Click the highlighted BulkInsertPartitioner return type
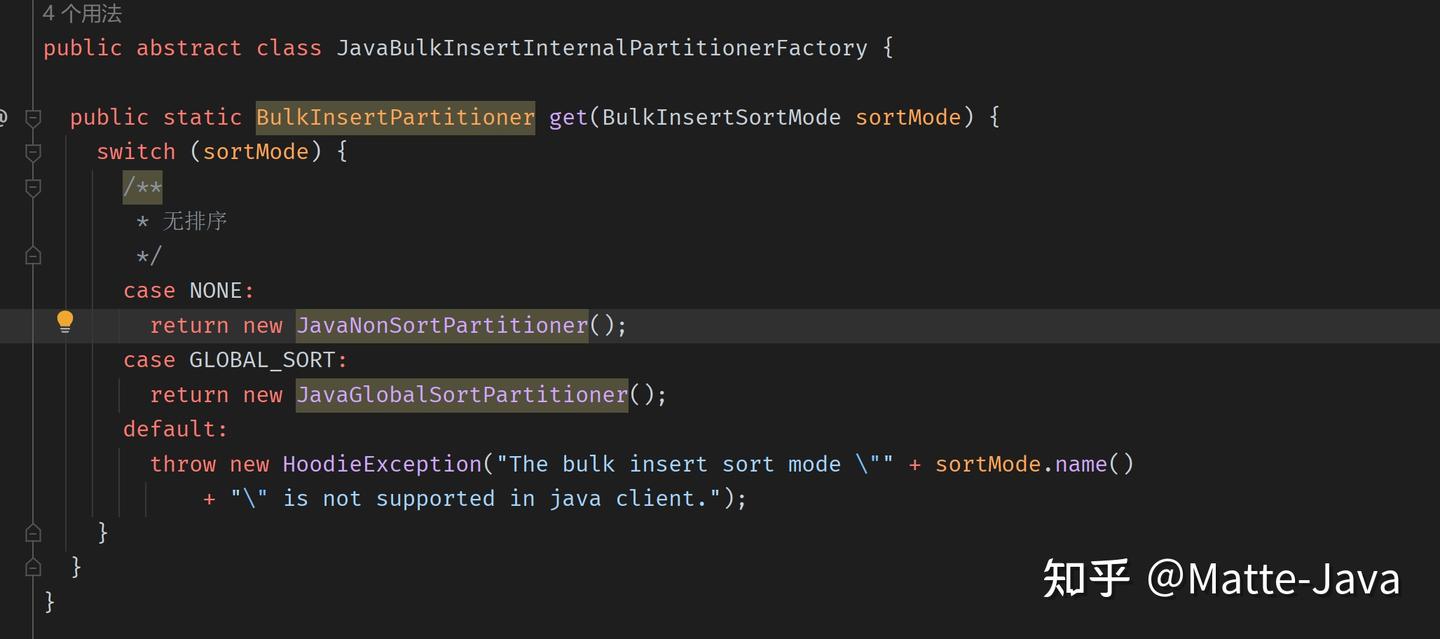 tap(395, 117)
